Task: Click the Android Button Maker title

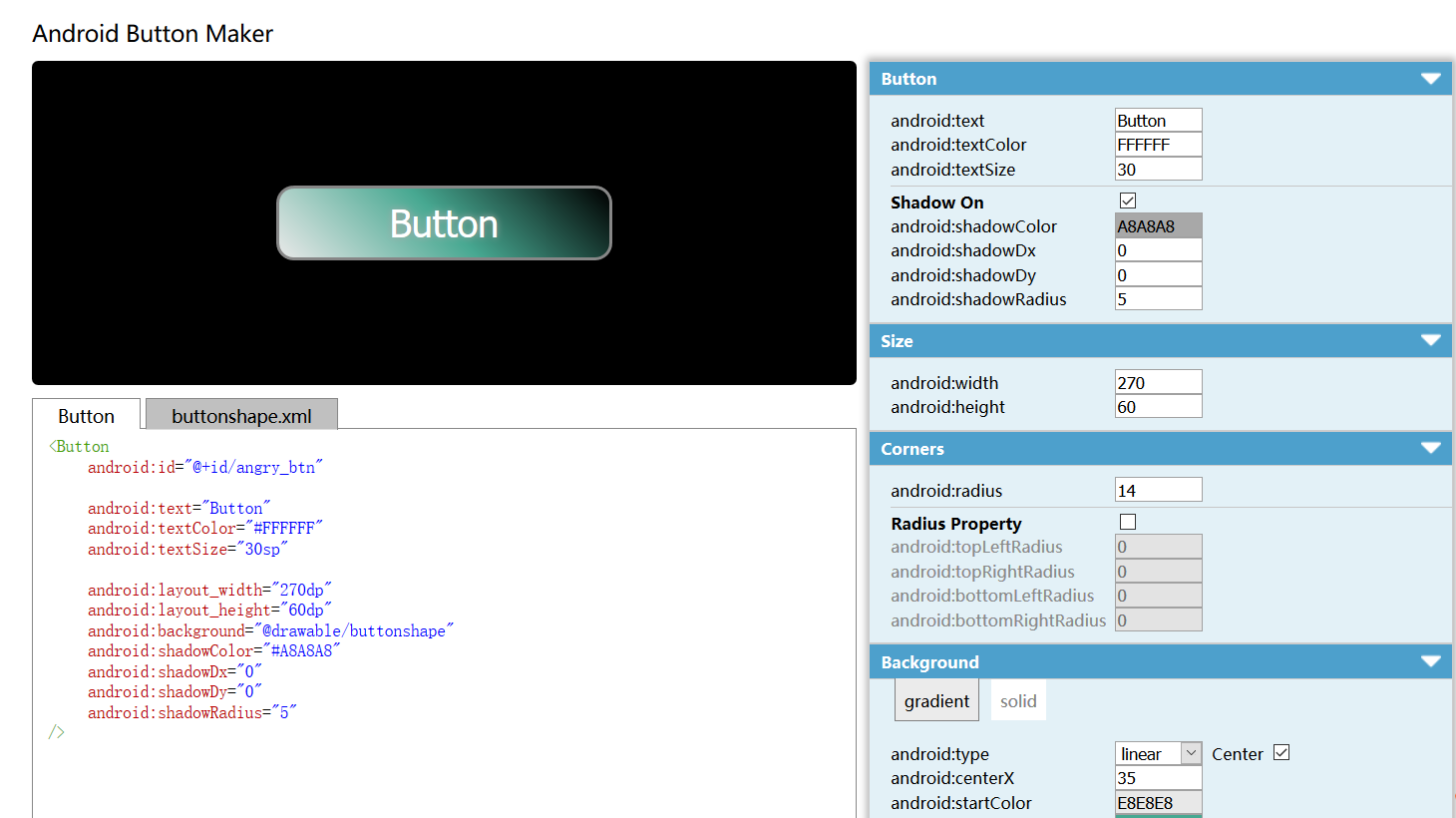Action: (153, 34)
